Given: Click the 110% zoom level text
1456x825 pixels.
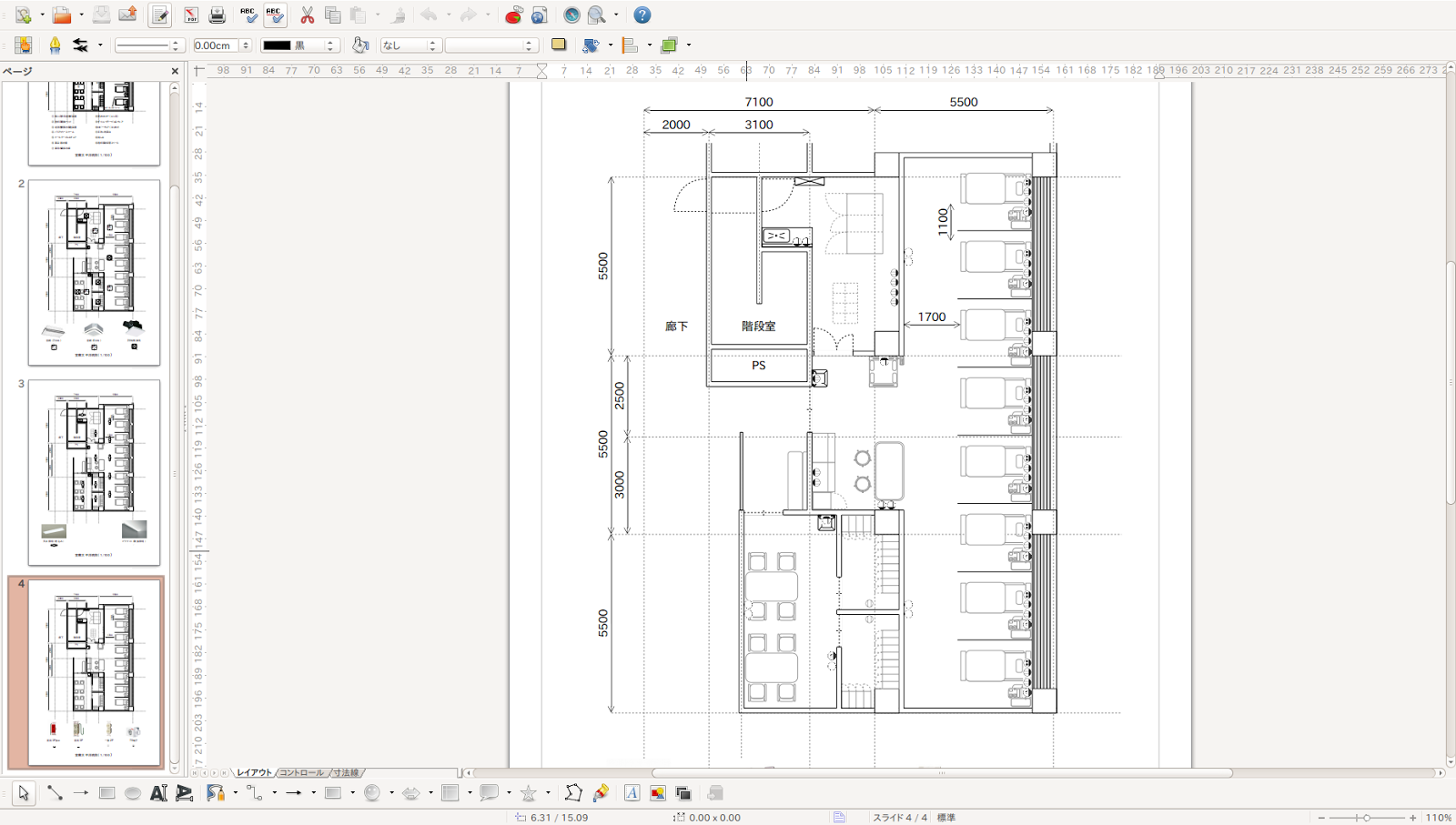Looking at the screenshot, I should click(1439, 818).
